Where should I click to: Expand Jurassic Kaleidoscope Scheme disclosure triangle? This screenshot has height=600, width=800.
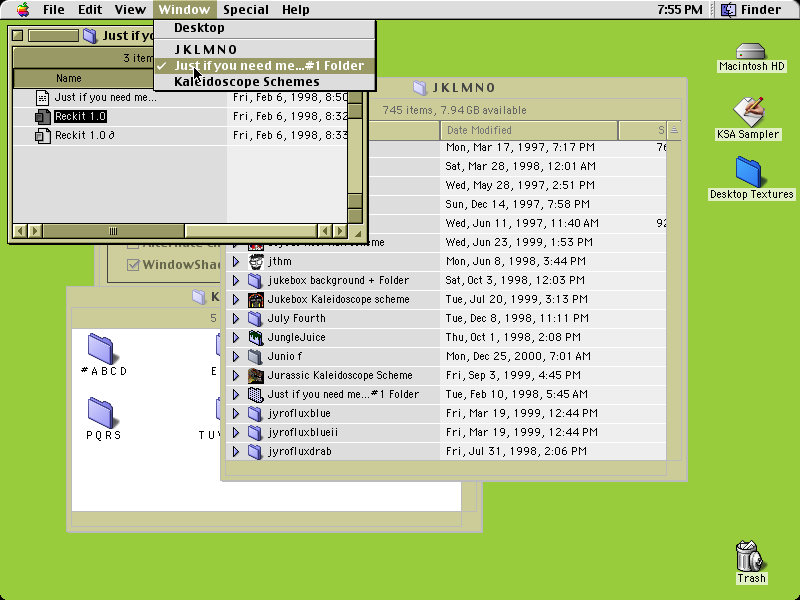[236, 376]
